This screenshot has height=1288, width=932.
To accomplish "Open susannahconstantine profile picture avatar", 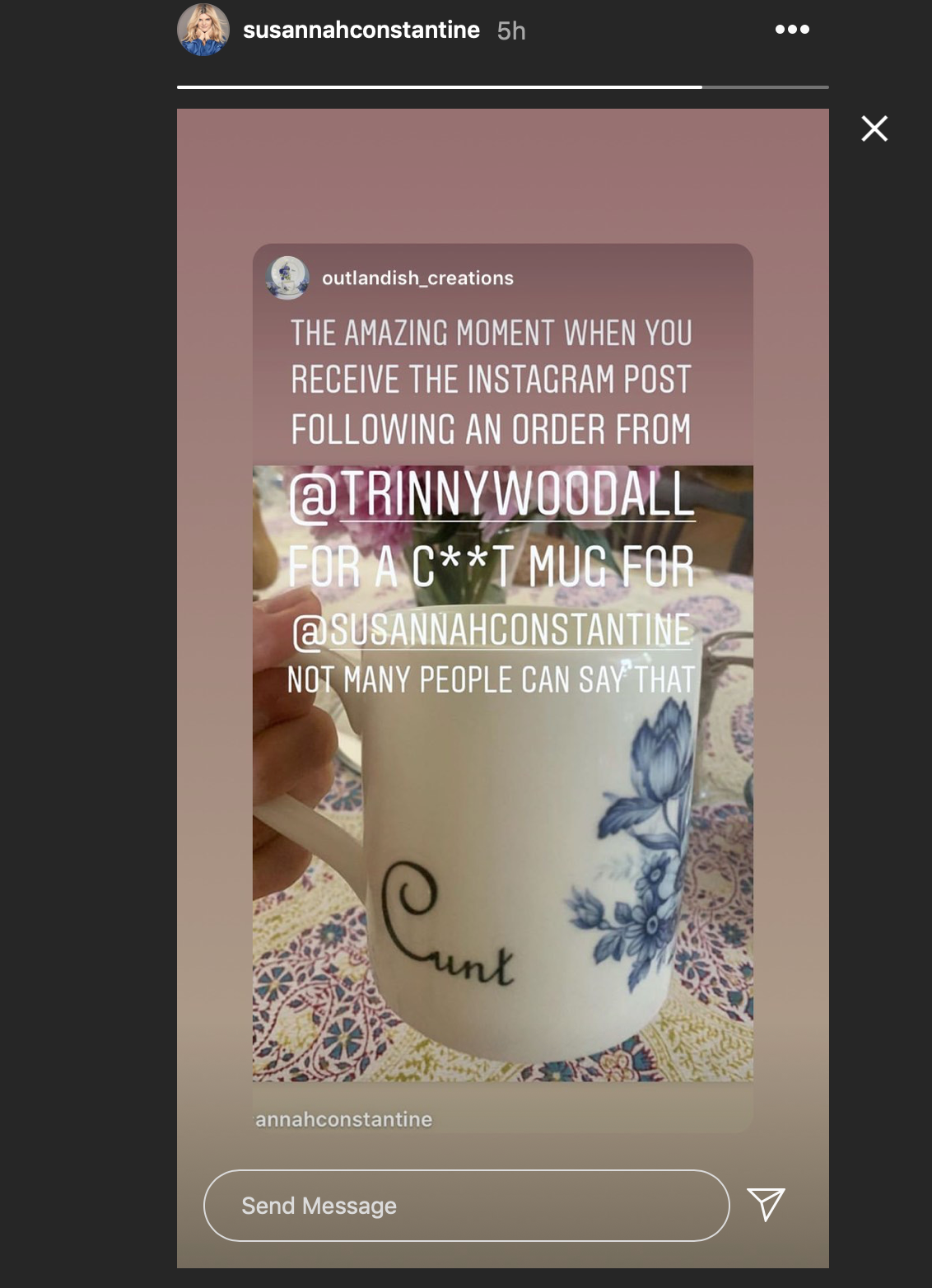I will tap(203, 30).
